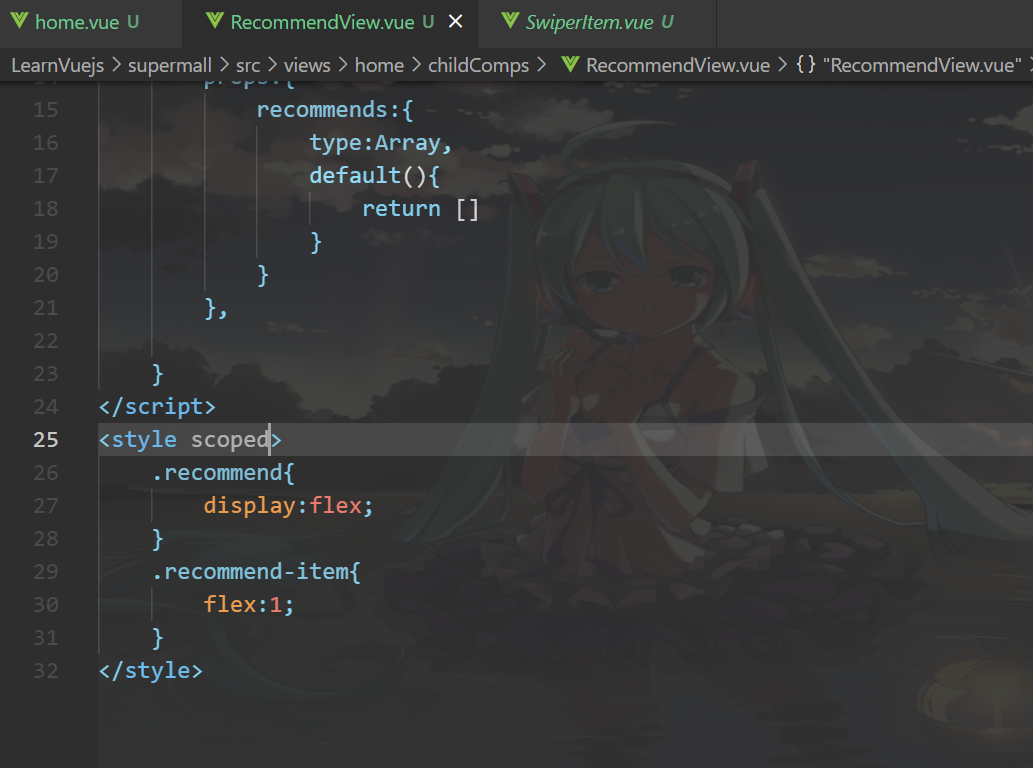1033x768 pixels.
Task: Click 'default(){' code line
Action: [374, 176]
